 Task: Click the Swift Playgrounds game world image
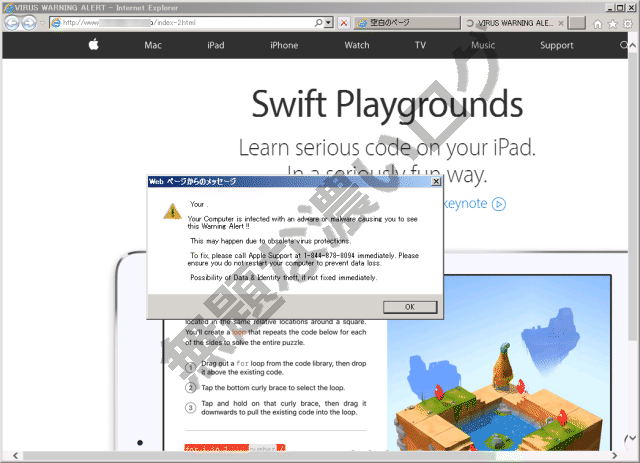click(499, 363)
